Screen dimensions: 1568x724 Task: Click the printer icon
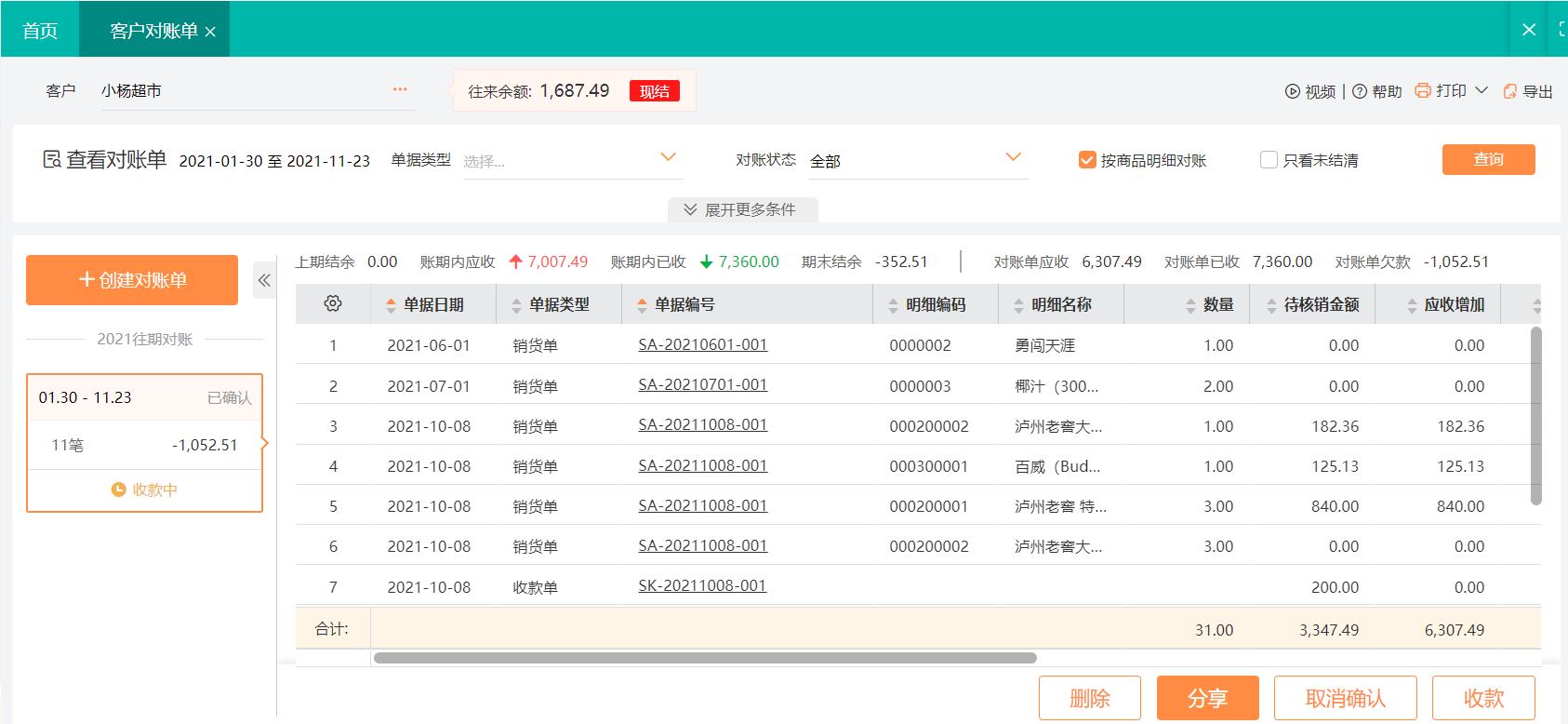click(x=1422, y=90)
